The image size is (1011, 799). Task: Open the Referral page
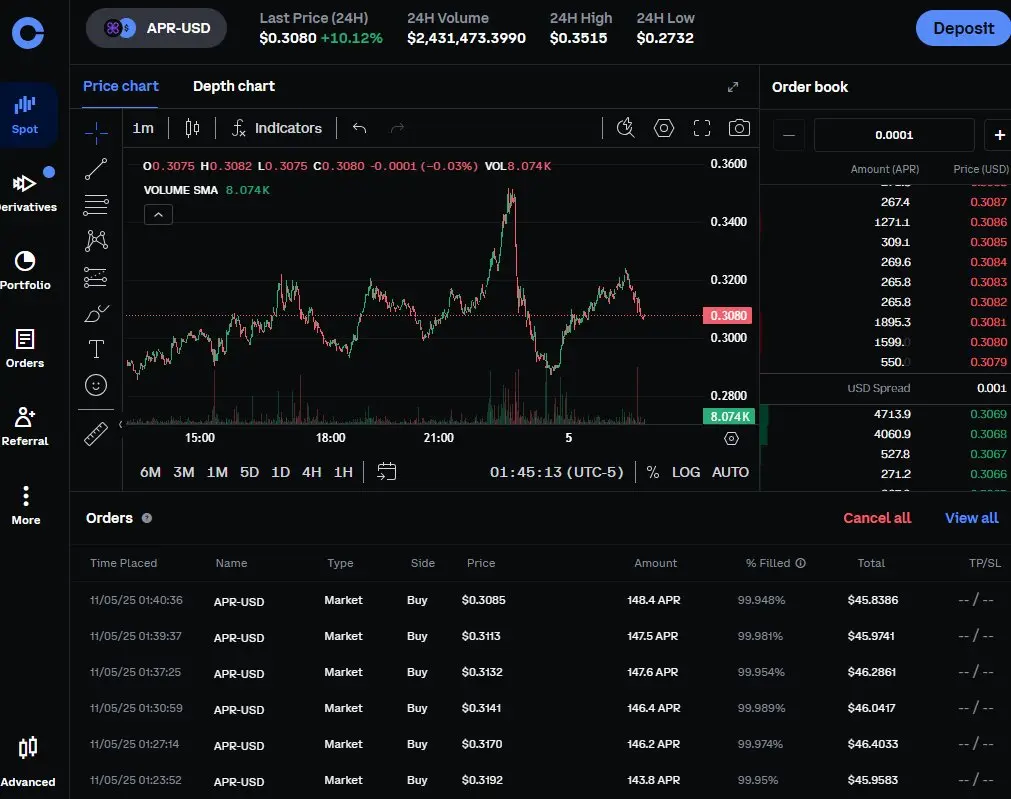[x=25, y=426]
